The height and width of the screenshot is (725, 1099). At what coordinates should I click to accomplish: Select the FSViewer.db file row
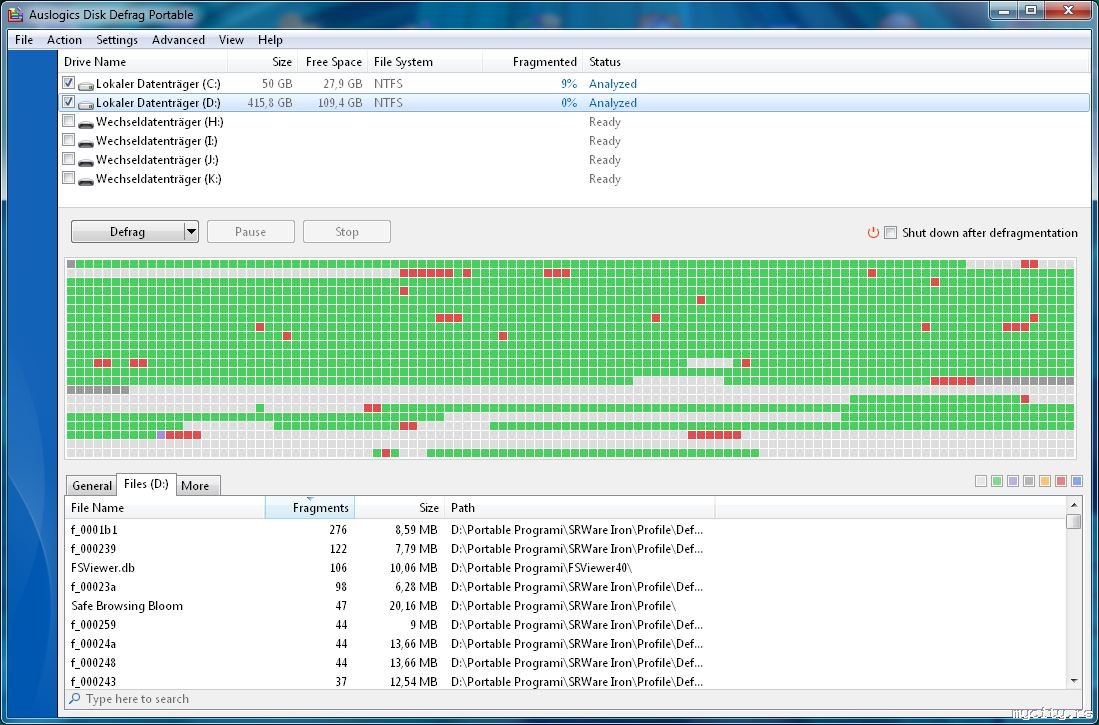click(565, 567)
